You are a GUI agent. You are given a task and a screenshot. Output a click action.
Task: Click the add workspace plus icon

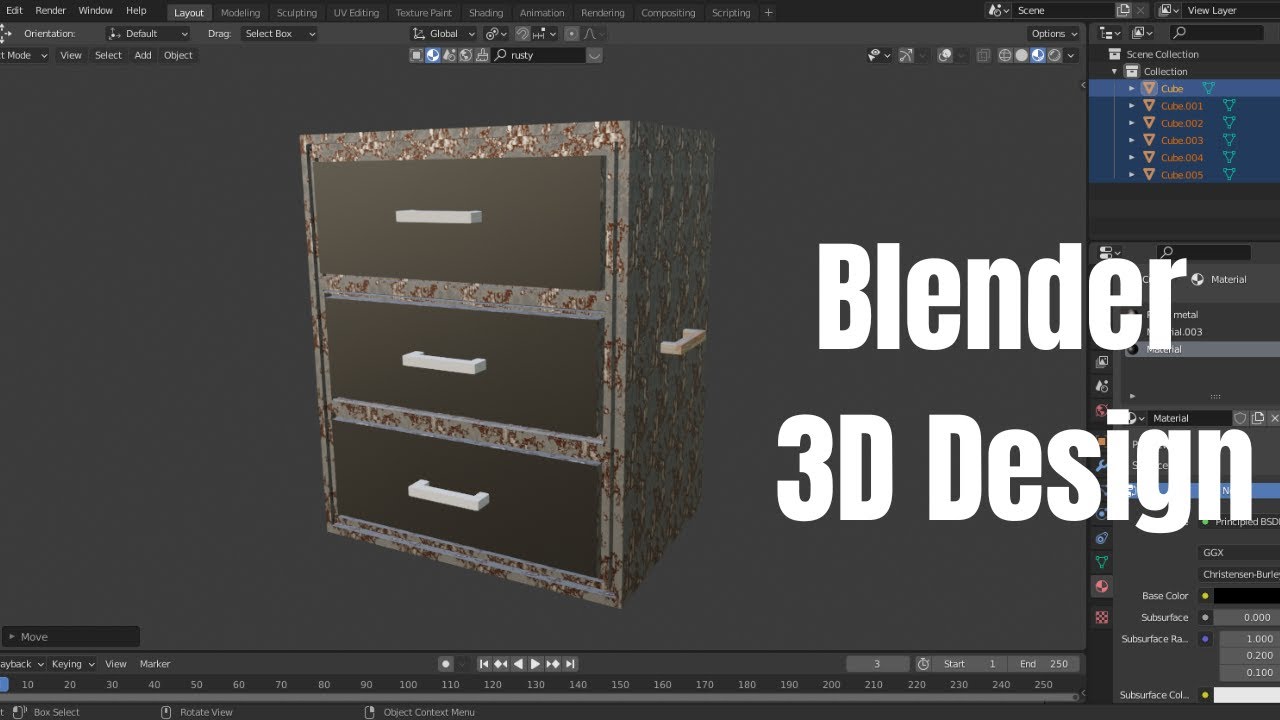768,13
